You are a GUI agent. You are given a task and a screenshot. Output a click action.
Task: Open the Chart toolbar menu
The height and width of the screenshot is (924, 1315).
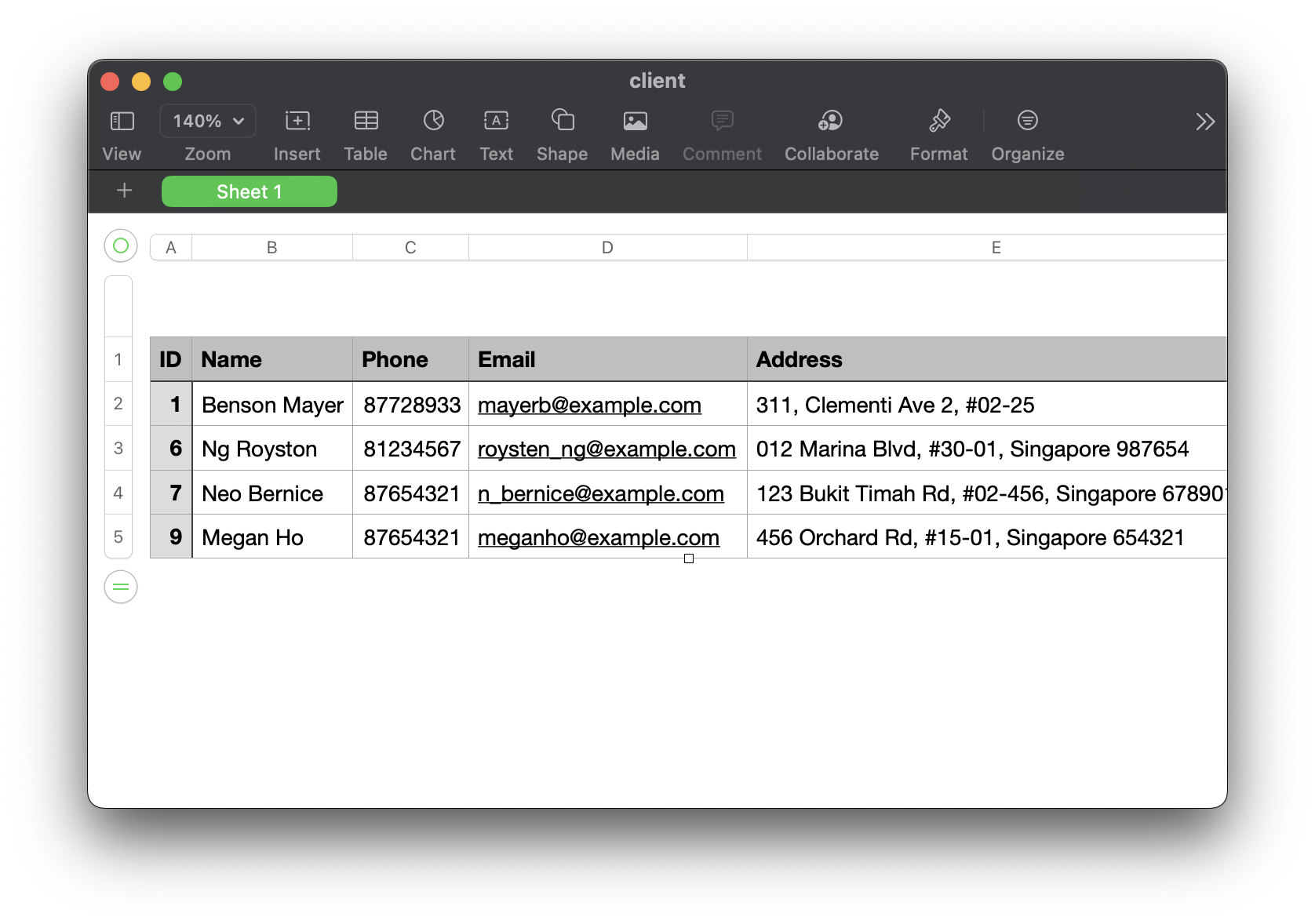433,121
